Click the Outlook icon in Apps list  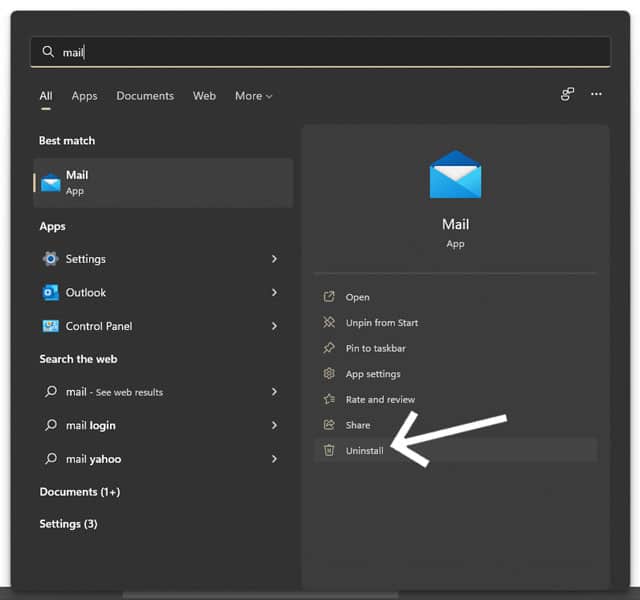coord(51,292)
